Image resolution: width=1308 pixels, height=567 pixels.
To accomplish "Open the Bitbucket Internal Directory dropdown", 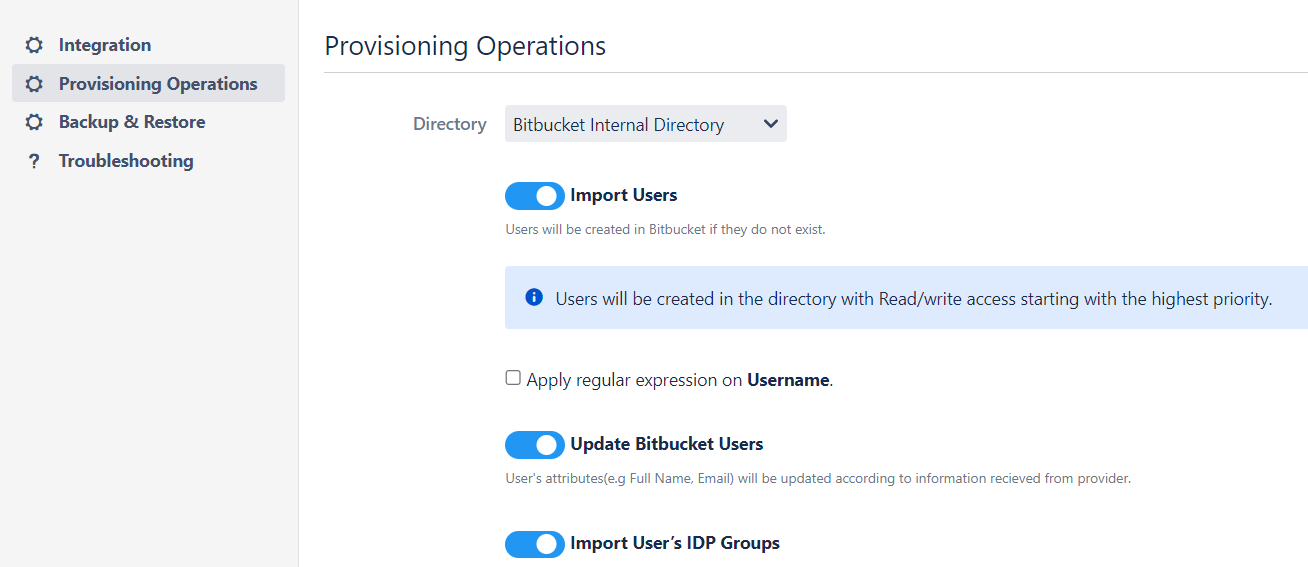I will 646,124.
